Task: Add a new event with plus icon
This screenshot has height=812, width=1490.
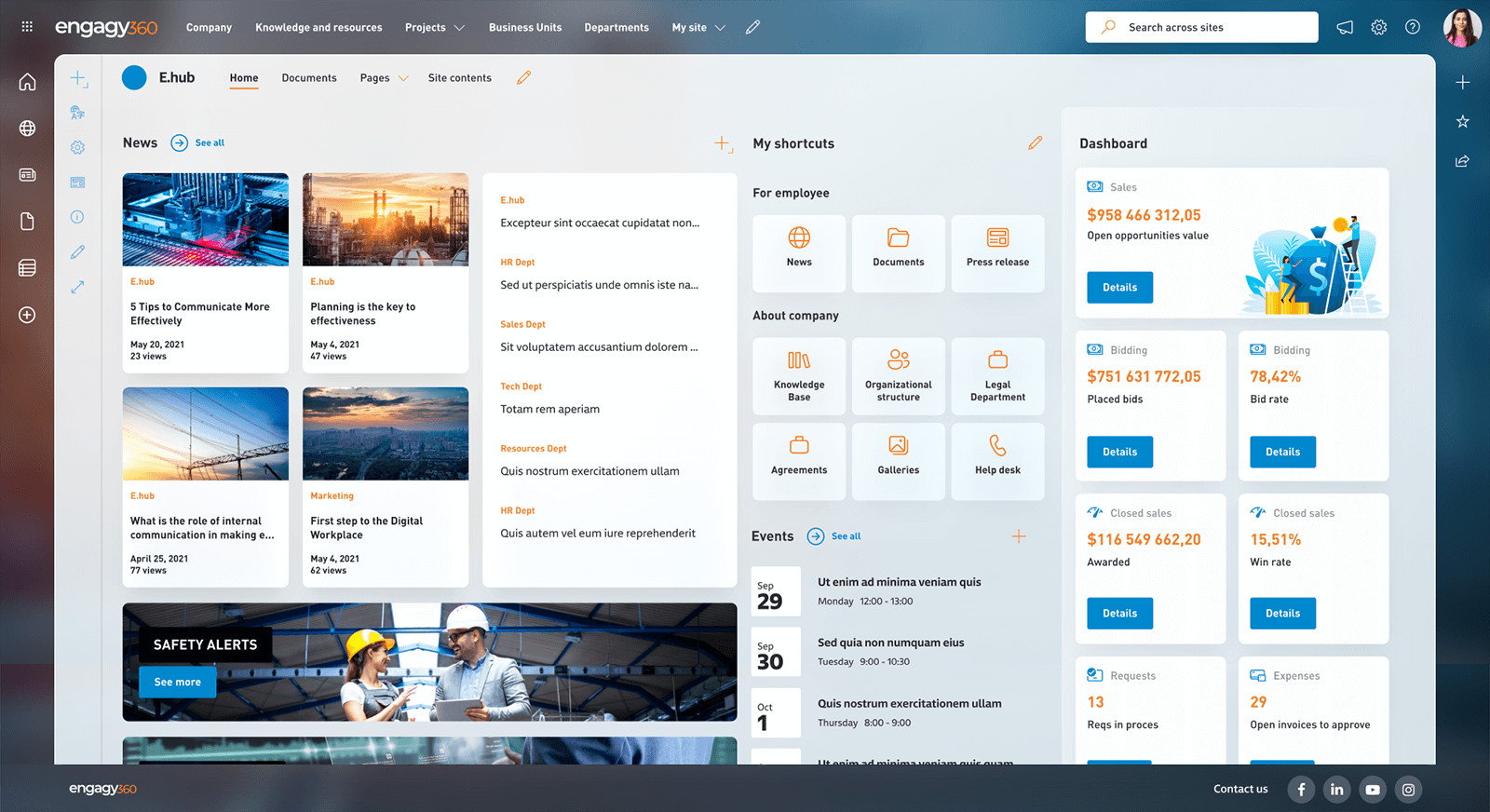Action: tap(1019, 536)
